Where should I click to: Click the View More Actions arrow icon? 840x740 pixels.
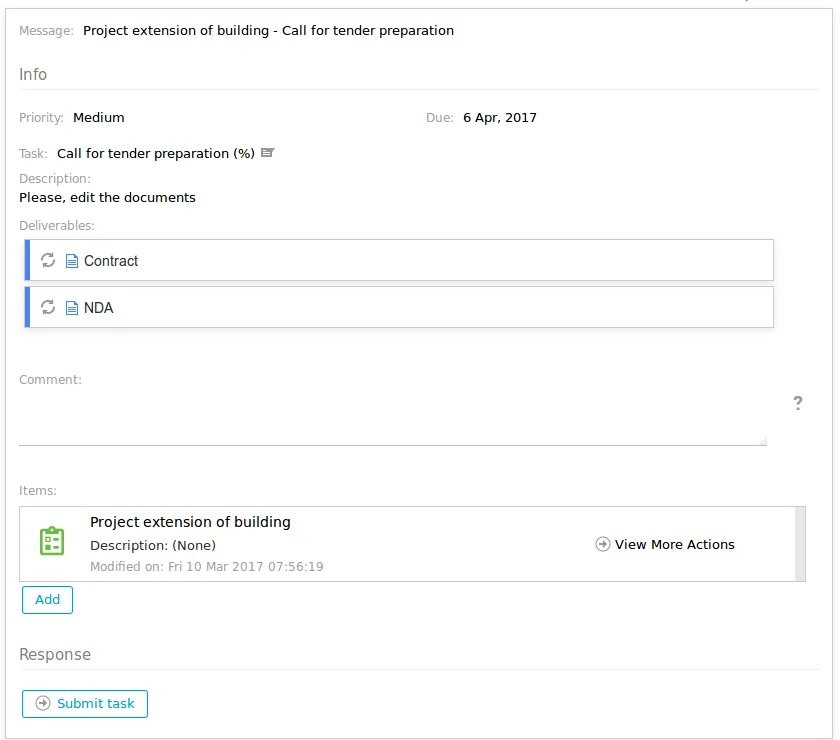click(x=603, y=544)
